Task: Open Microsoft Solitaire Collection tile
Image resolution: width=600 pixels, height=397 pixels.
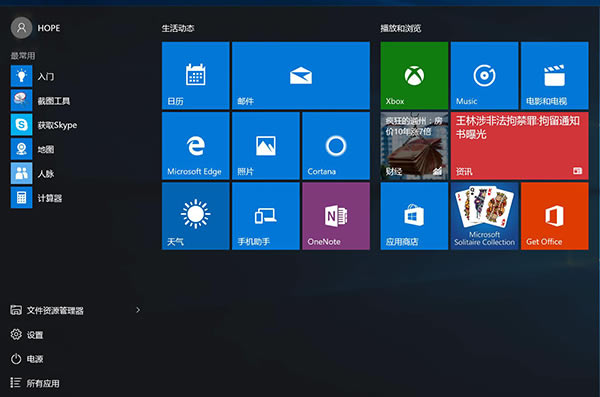Action: click(x=484, y=216)
